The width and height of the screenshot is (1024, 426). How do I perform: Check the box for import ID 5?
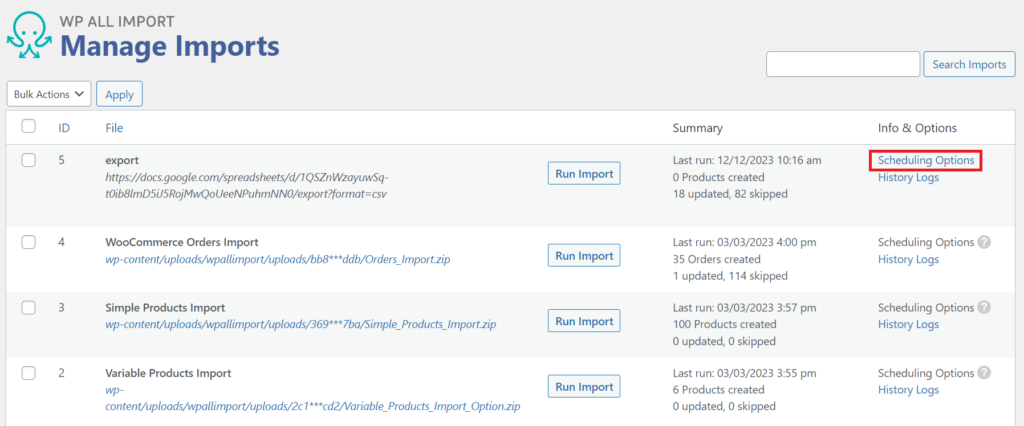29,160
